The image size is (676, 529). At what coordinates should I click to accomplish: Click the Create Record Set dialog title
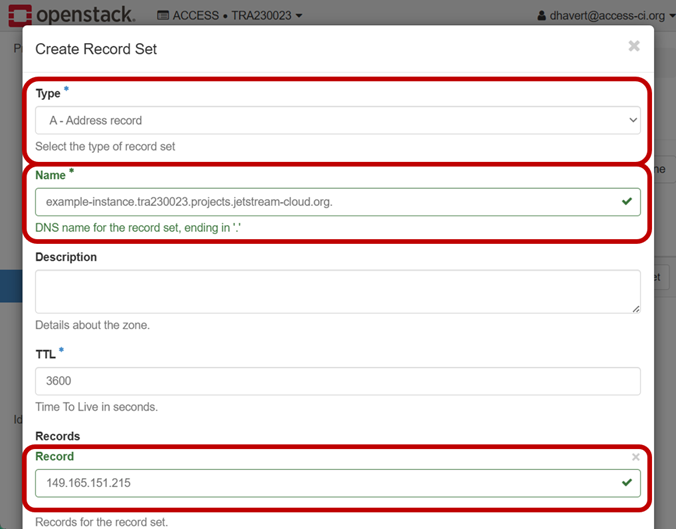pos(96,49)
